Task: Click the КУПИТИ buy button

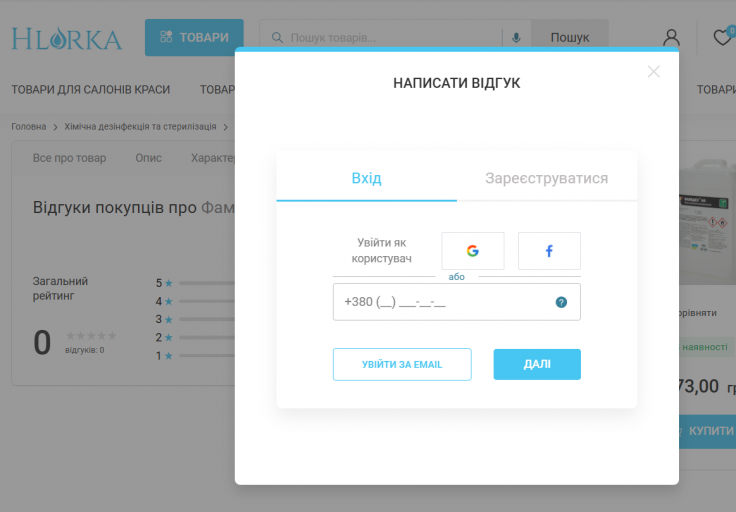Action: (707, 431)
